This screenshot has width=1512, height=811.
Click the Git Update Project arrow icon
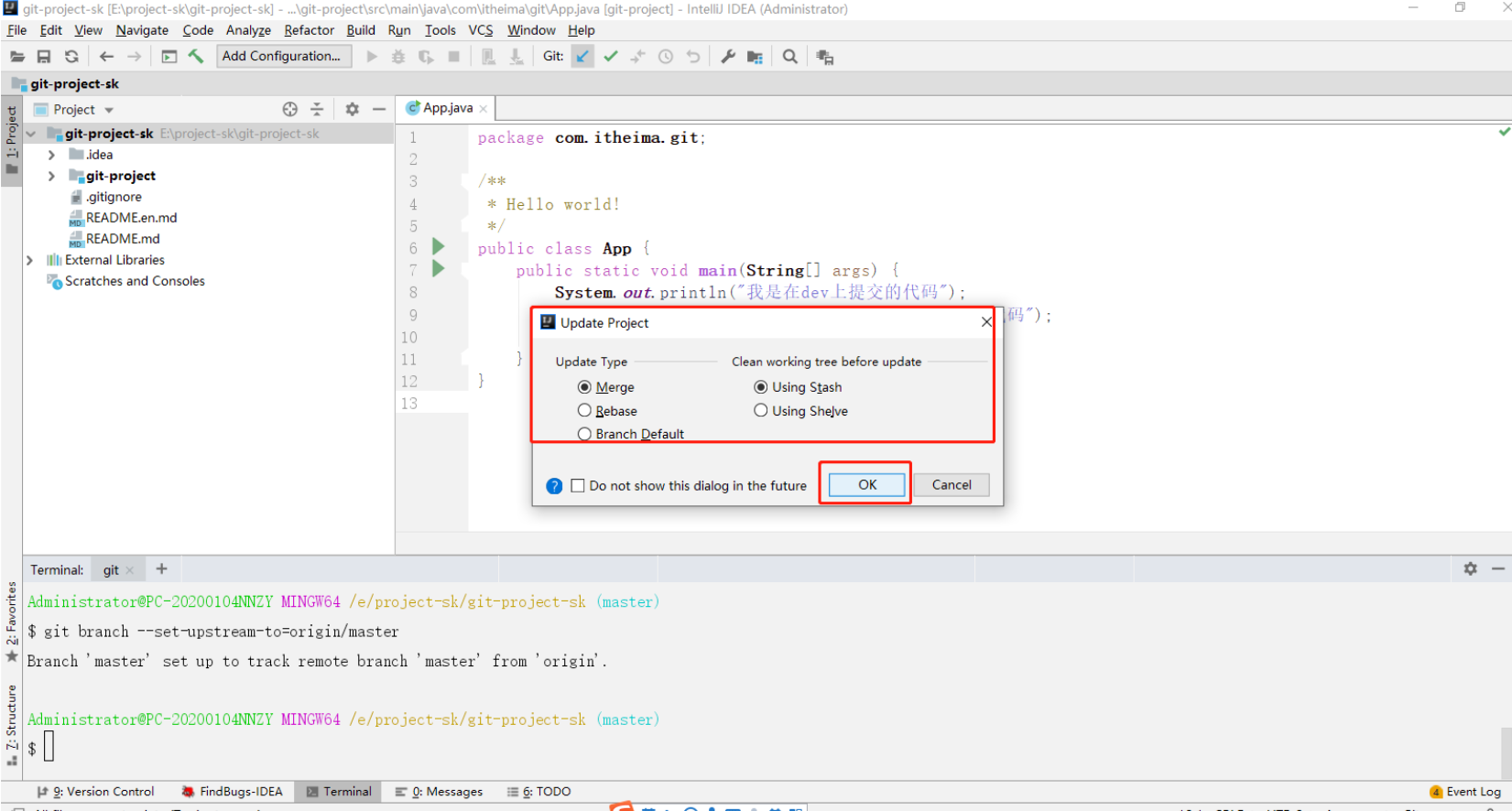(x=582, y=57)
